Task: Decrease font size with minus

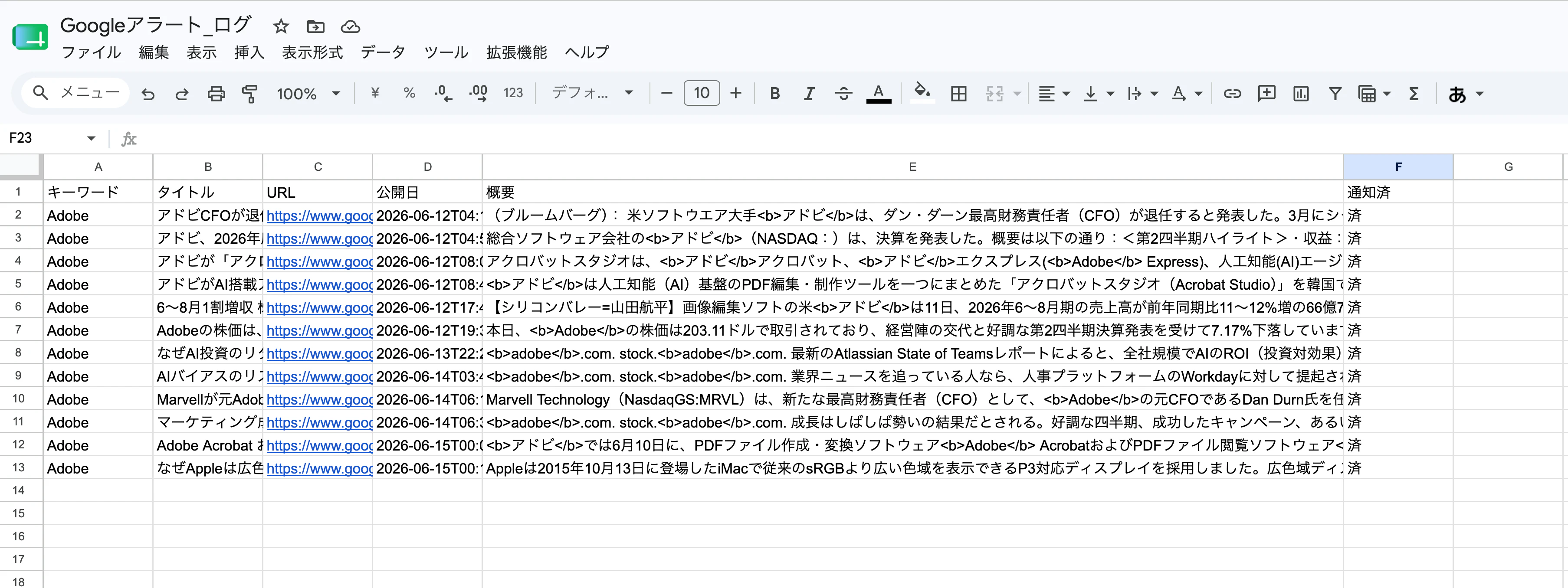Action: pos(666,93)
